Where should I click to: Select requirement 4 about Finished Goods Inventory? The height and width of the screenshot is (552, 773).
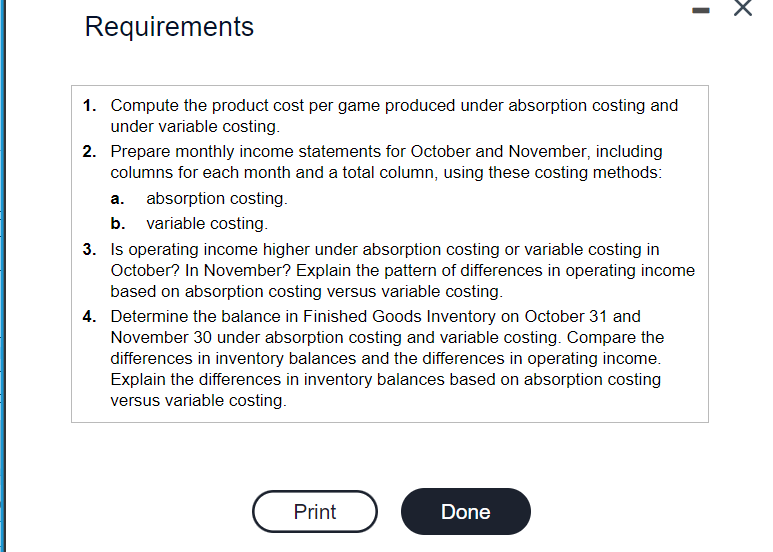387,358
